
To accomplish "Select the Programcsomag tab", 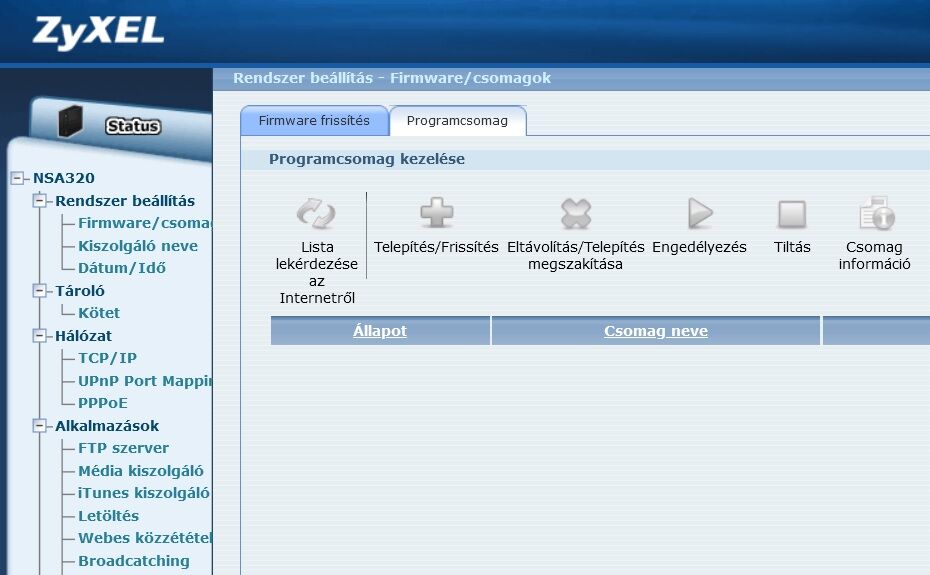I will pyautogui.click(x=457, y=120).
